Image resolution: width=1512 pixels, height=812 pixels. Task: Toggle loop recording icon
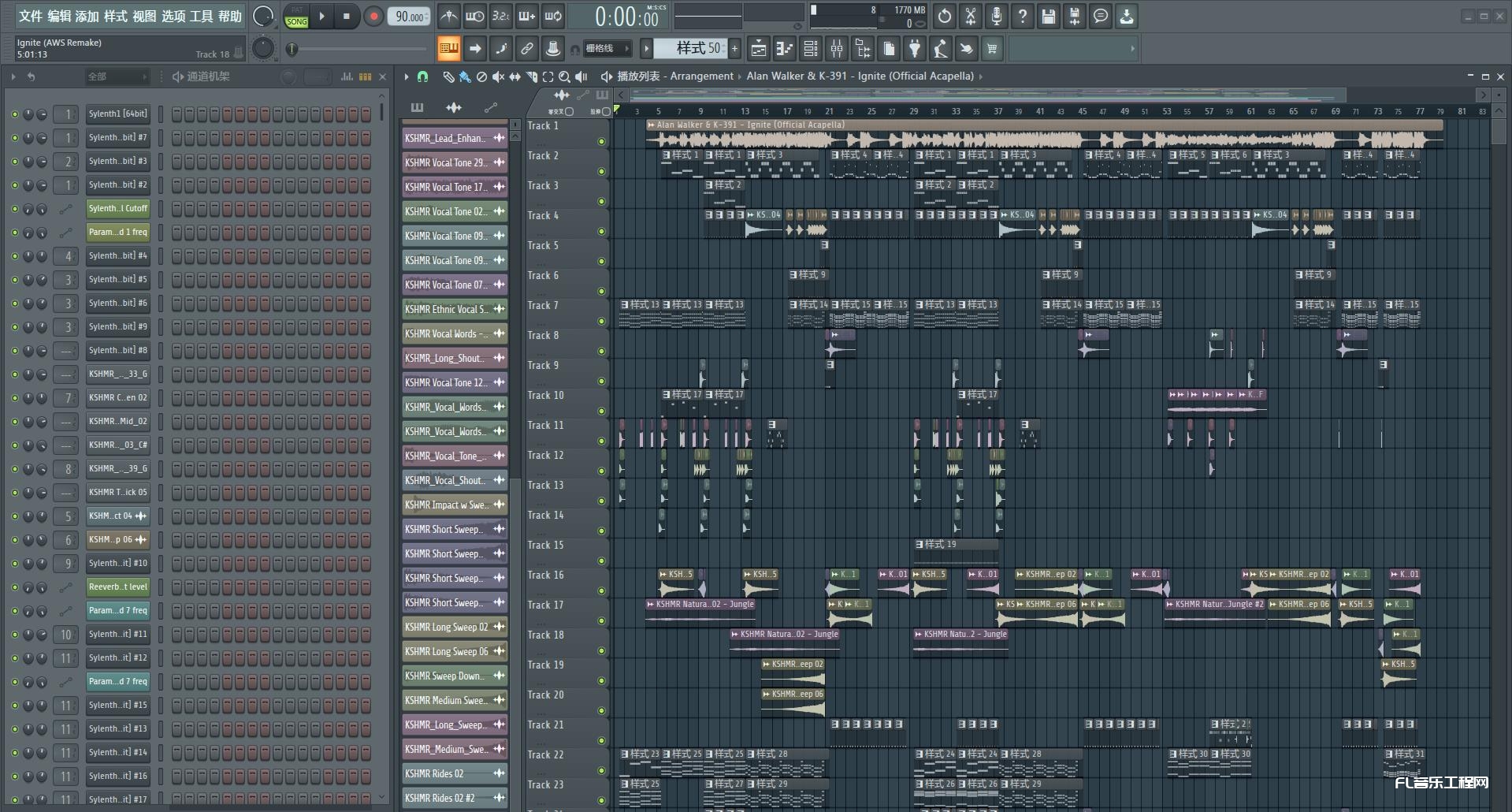pyautogui.click(x=553, y=16)
